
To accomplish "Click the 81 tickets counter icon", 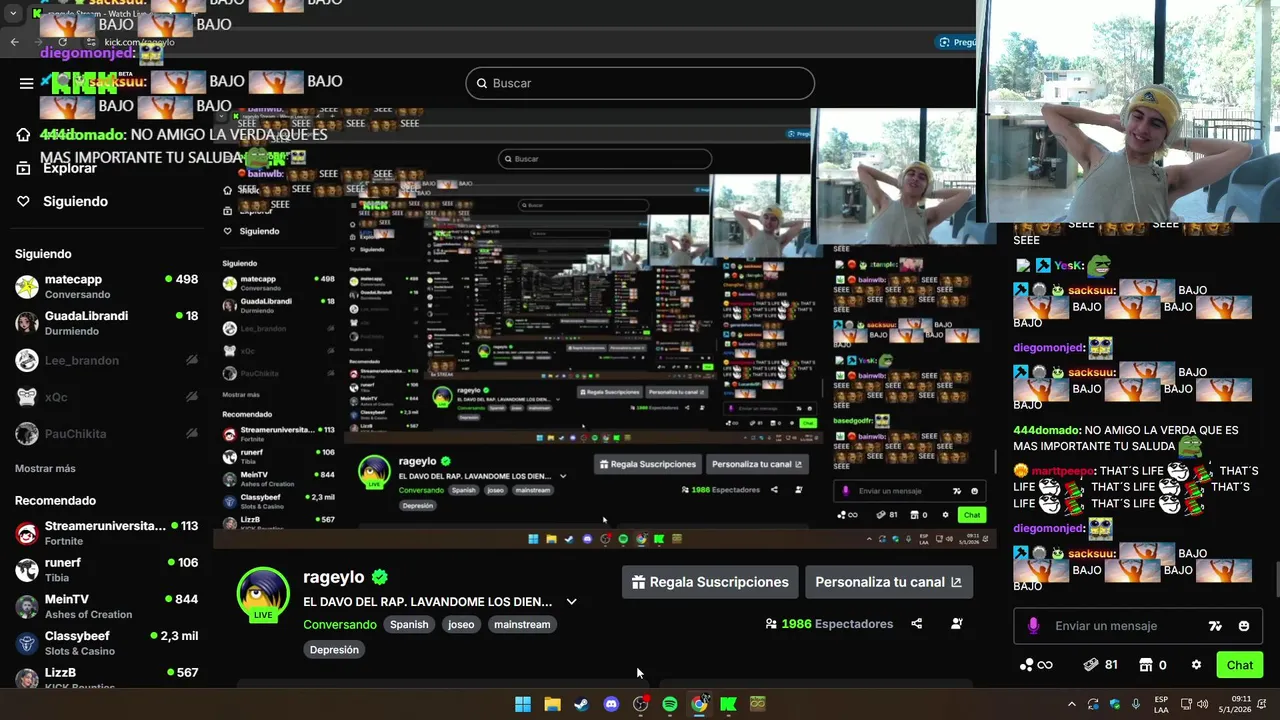I will coord(1101,665).
